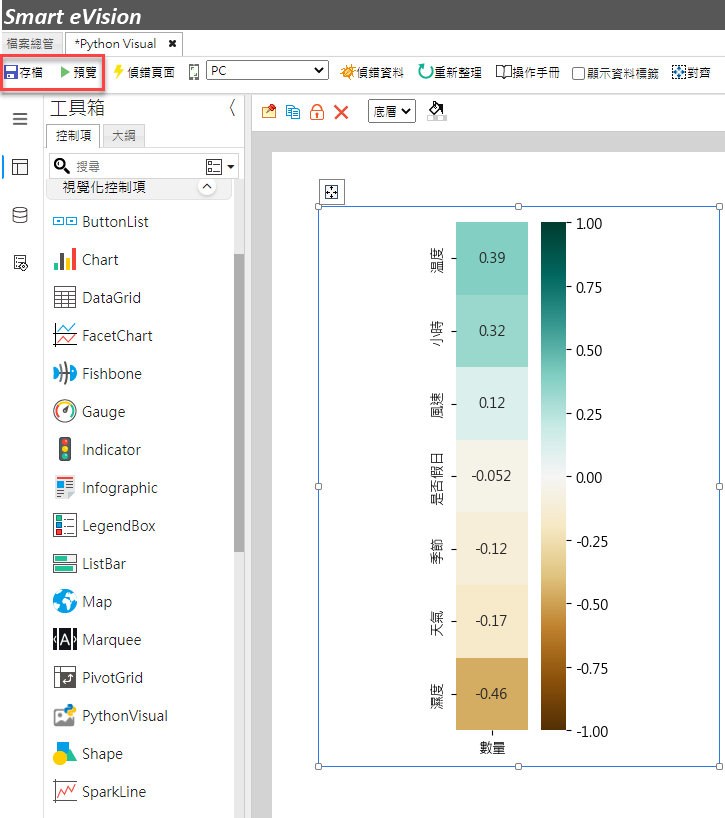Select the PythonVisual control icon

point(65,715)
